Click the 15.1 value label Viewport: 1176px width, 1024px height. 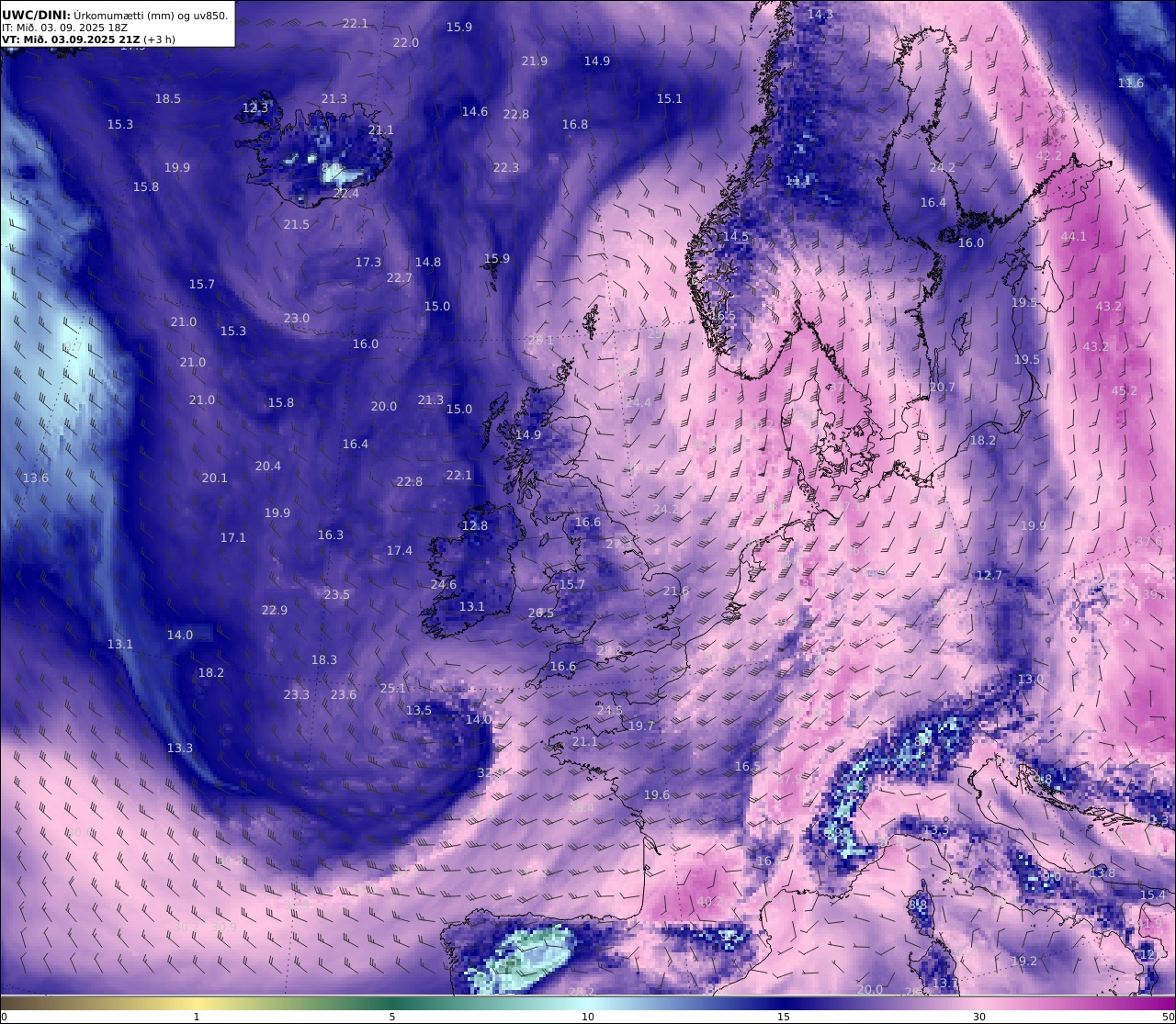tap(670, 99)
